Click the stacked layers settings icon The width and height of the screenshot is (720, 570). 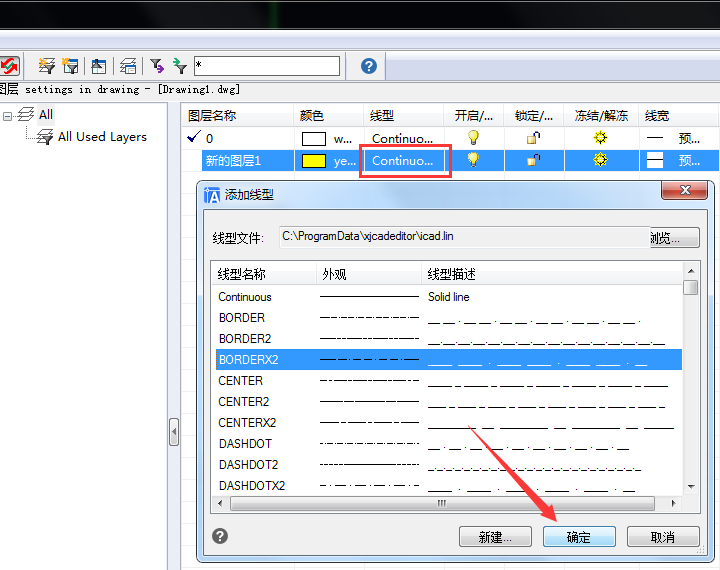(128, 66)
